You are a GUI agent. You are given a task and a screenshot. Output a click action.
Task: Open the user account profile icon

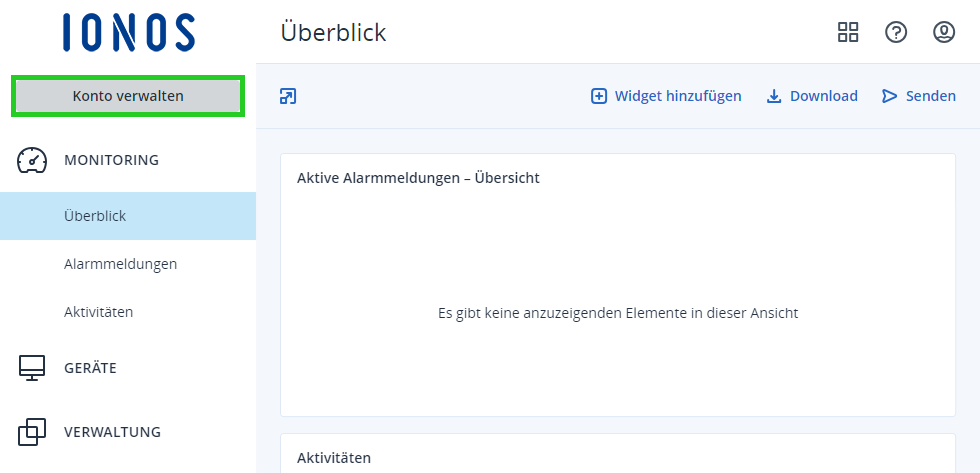[x=944, y=32]
